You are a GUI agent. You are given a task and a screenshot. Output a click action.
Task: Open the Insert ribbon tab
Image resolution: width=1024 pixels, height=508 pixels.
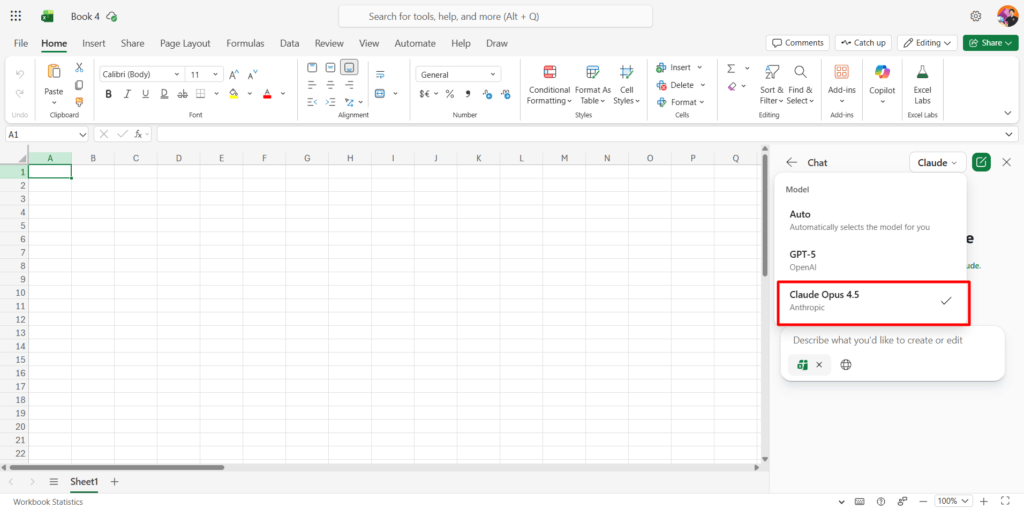point(94,43)
